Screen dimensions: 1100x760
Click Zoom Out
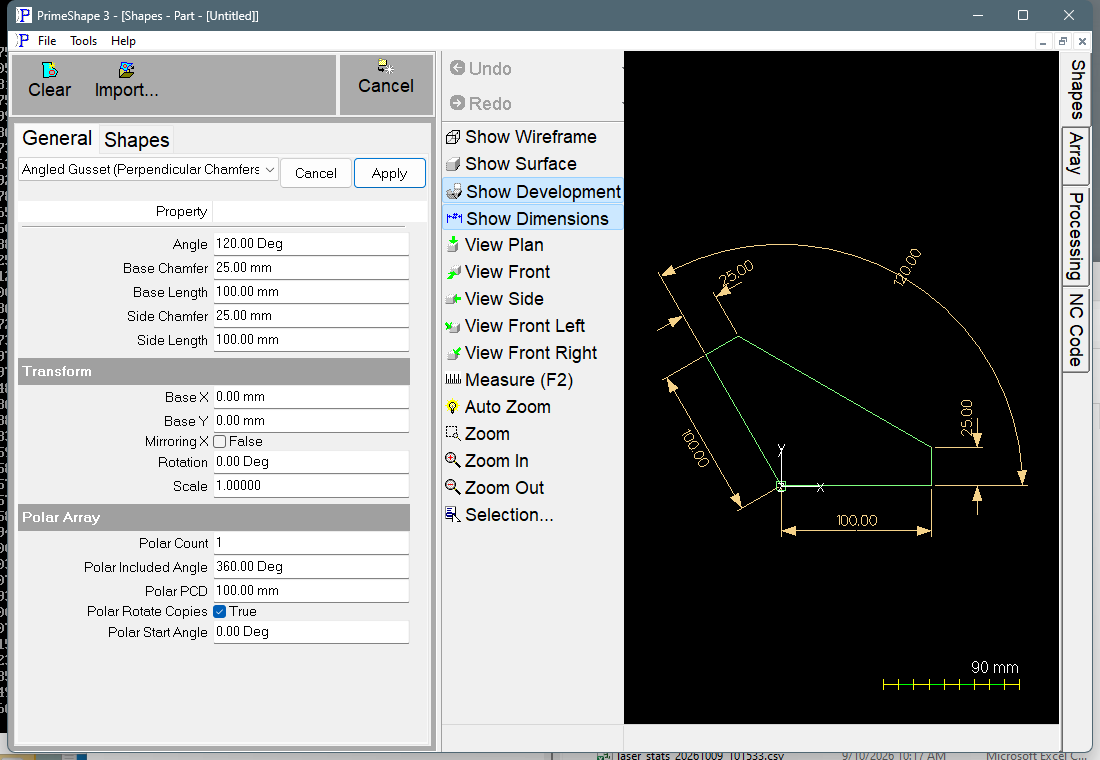(x=495, y=488)
